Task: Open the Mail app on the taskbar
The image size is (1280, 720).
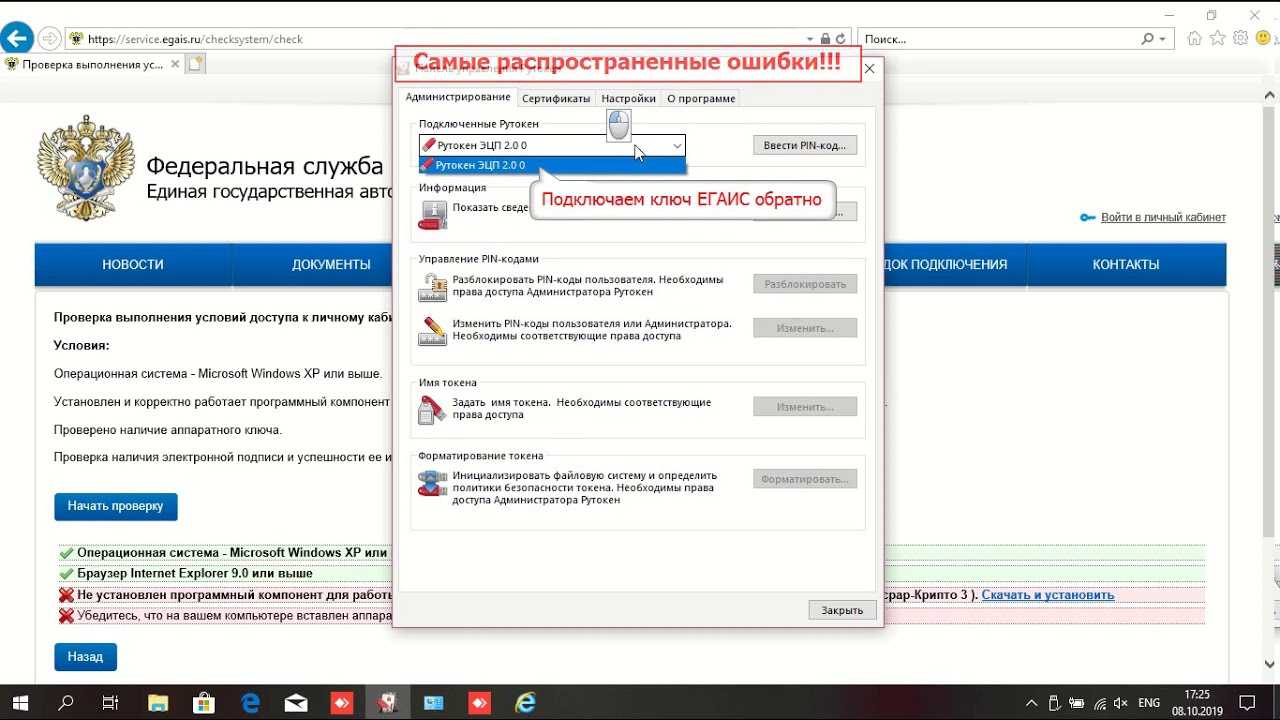Action: pos(296,703)
